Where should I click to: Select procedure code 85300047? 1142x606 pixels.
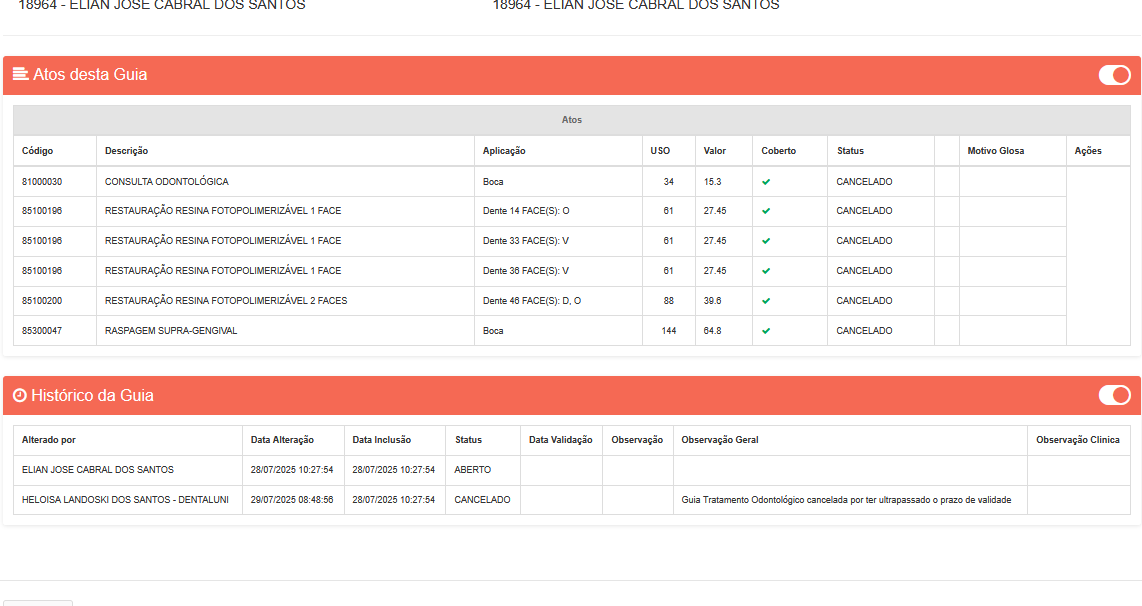tap(42, 331)
